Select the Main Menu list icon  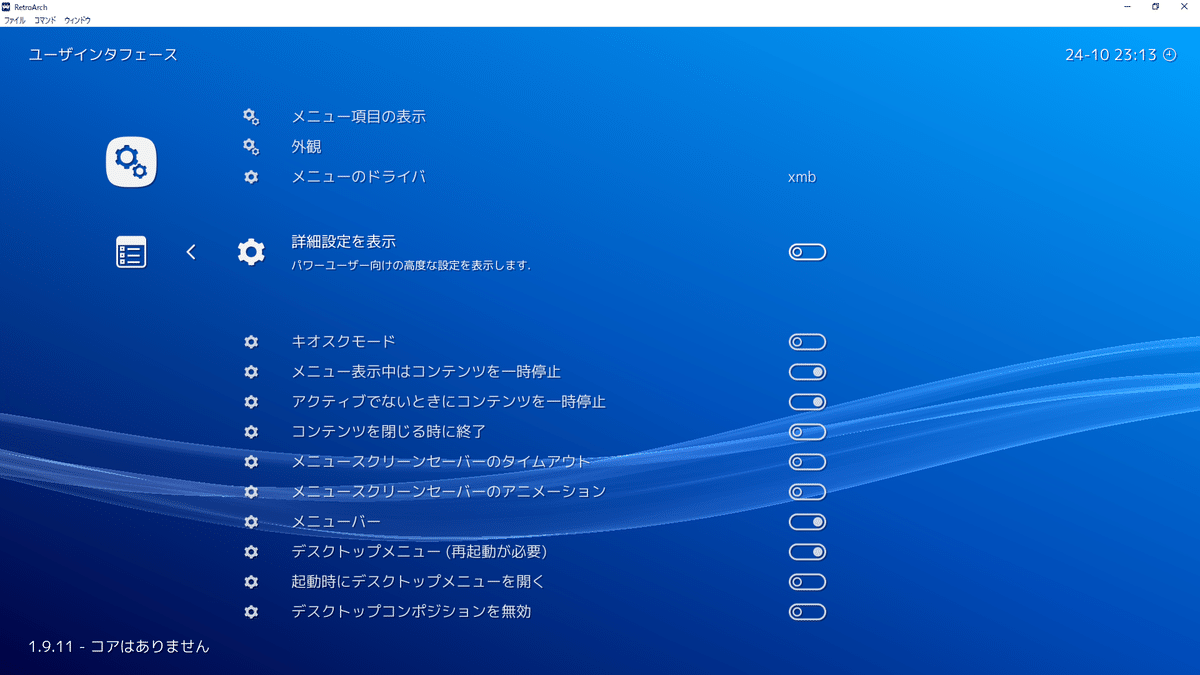pos(131,252)
